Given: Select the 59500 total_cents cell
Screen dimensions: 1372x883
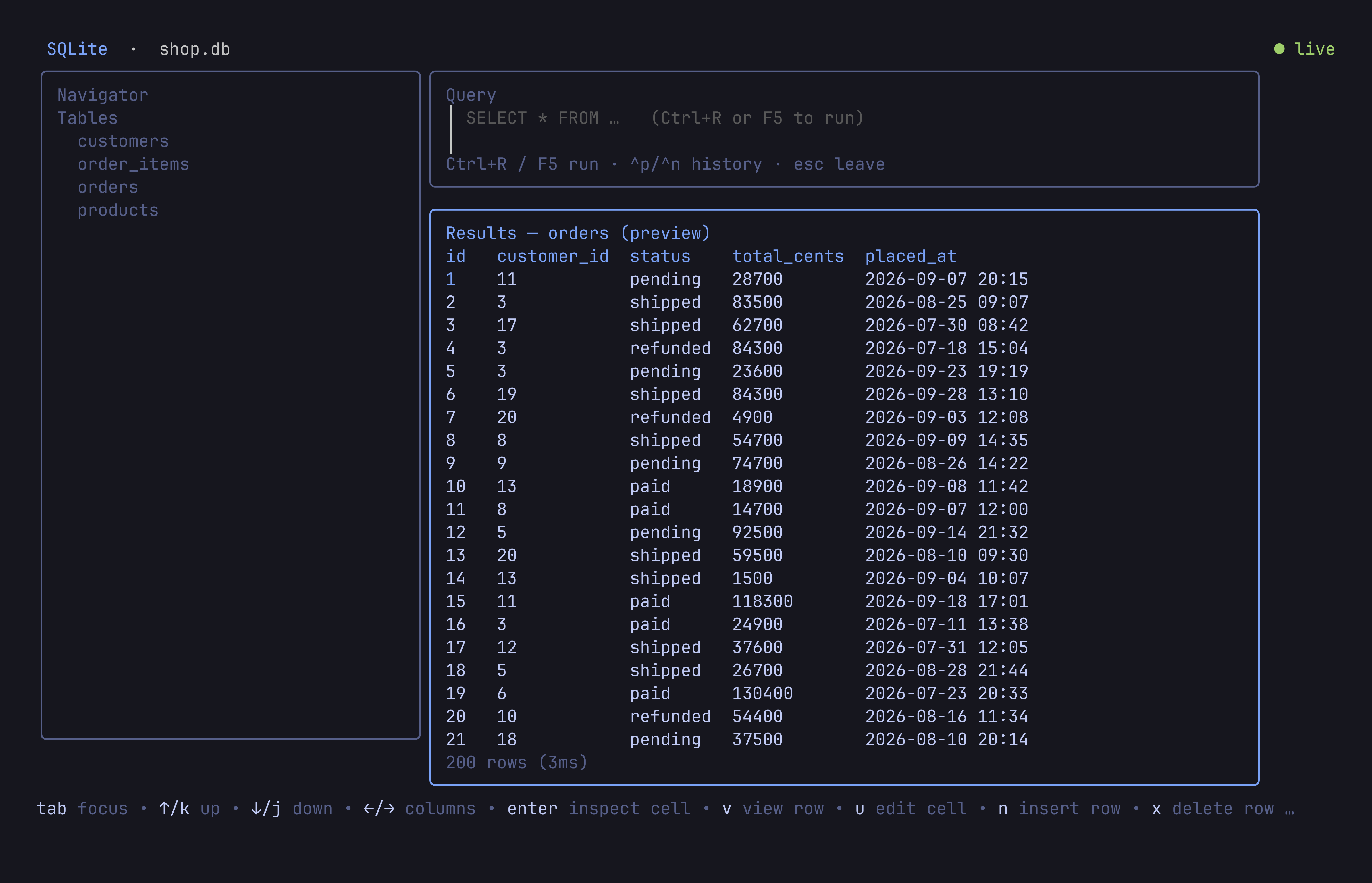Looking at the screenshot, I should (x=757, y=555).
